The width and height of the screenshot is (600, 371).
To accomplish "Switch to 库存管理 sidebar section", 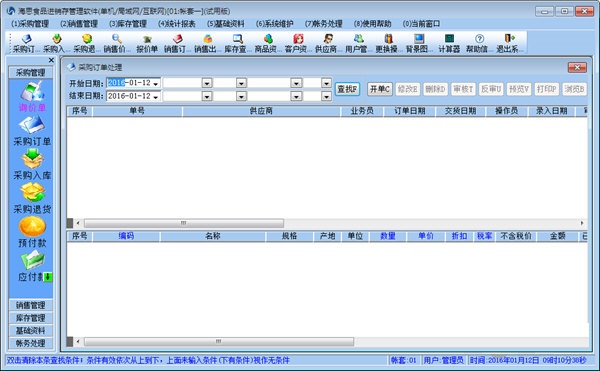I will point(31,318).
